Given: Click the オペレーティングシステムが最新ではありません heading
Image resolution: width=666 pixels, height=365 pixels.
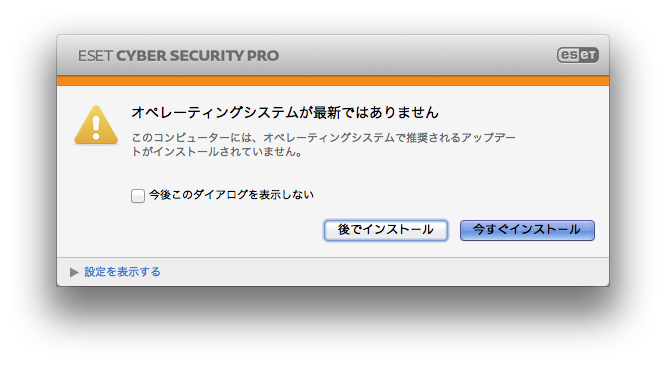Looking at the screenshot, I should pos(285,112).
